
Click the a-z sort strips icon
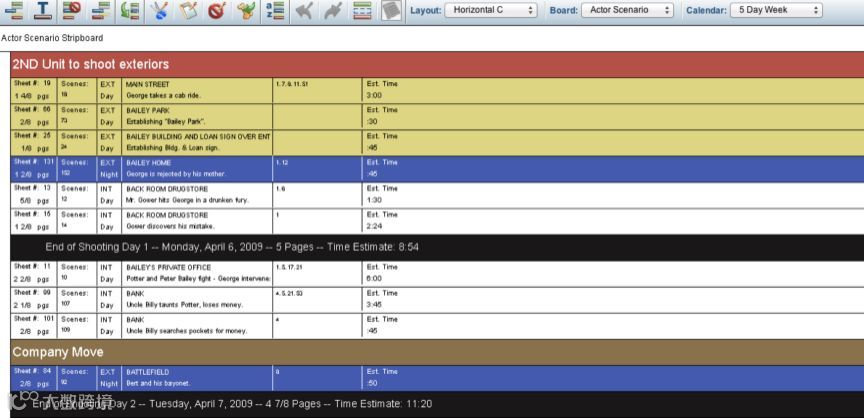[x=274, y=10]
